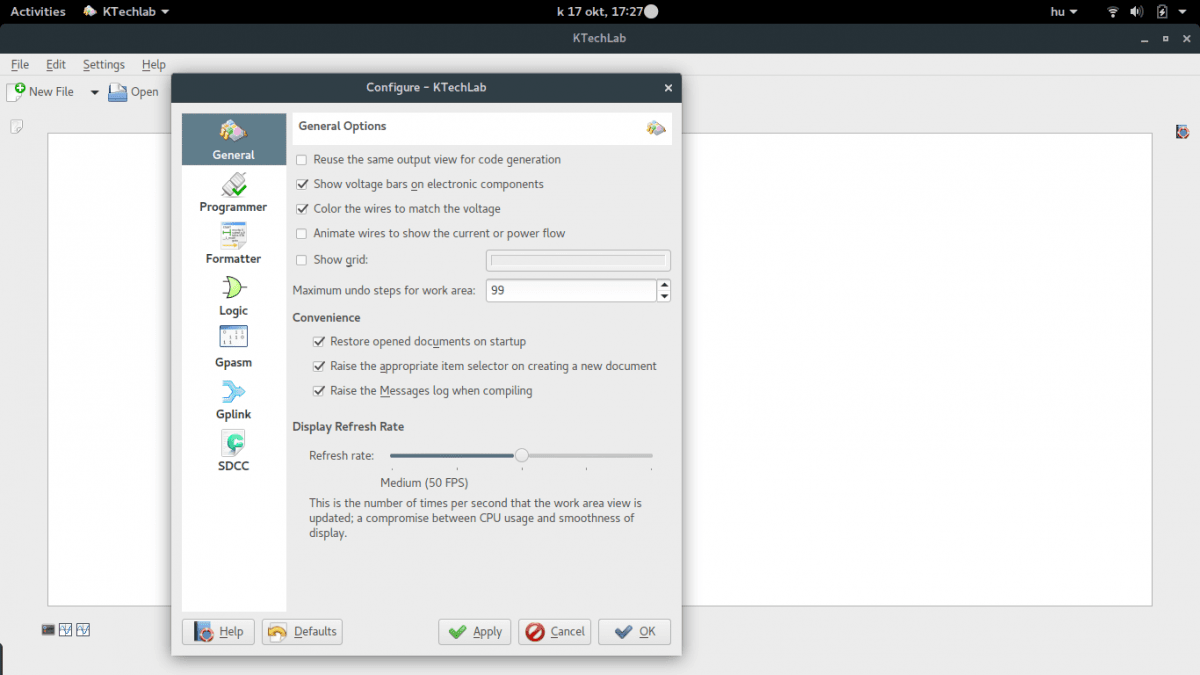Click the first oscilloscope waveform icon

coord(66,630)
